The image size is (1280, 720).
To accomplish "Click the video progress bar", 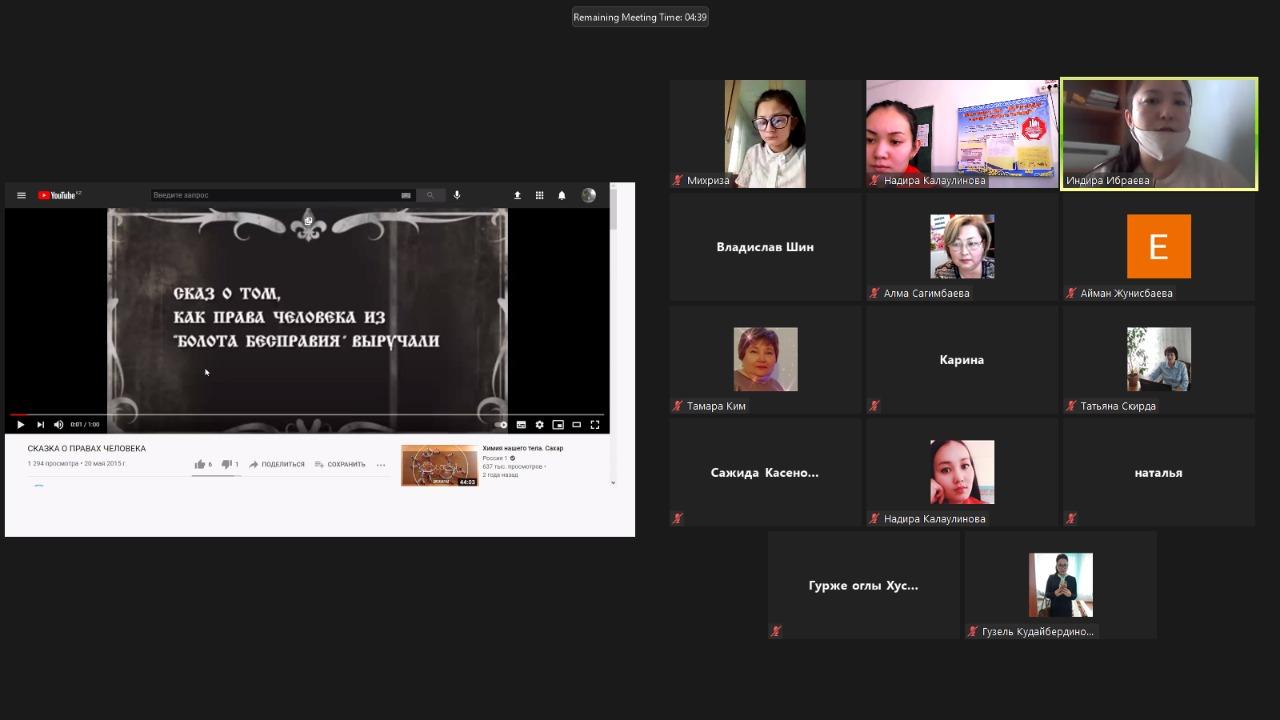I will [x=300, y=414].
